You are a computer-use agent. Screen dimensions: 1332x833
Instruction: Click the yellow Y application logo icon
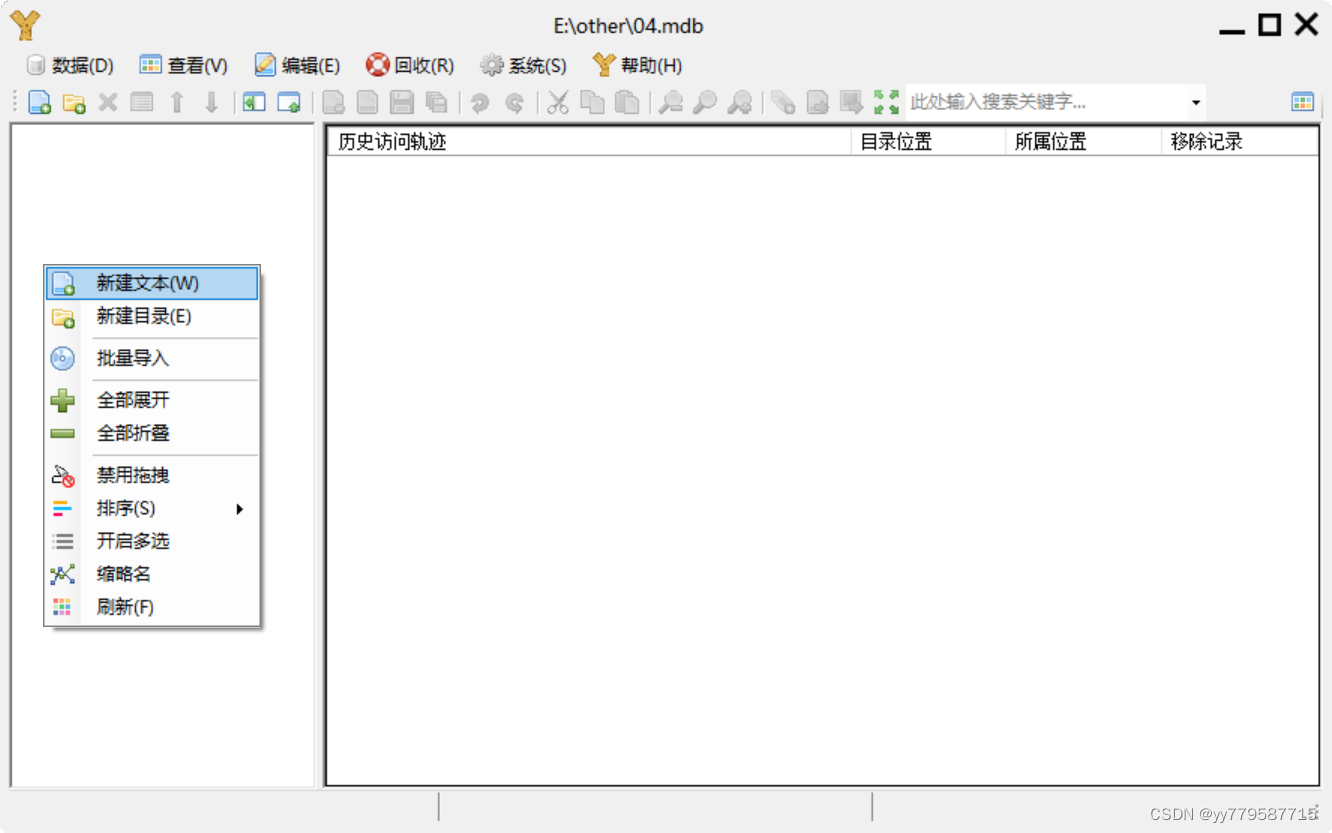click(25, 25)
